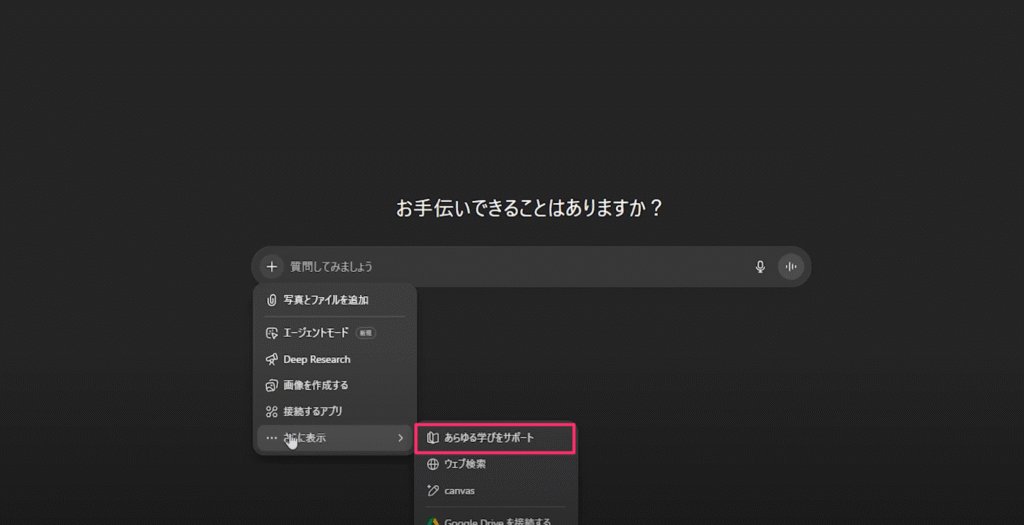Click the Google Drive logo icon

(x=432, y=522)
